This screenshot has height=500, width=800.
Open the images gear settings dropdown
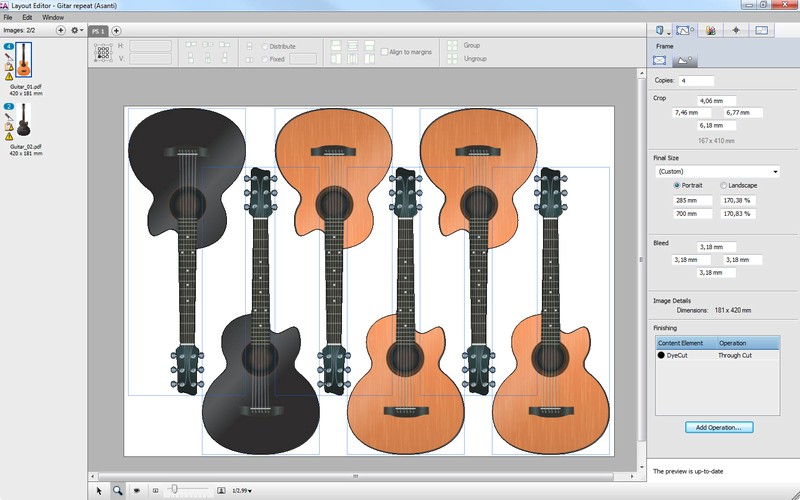click(77, 30)
